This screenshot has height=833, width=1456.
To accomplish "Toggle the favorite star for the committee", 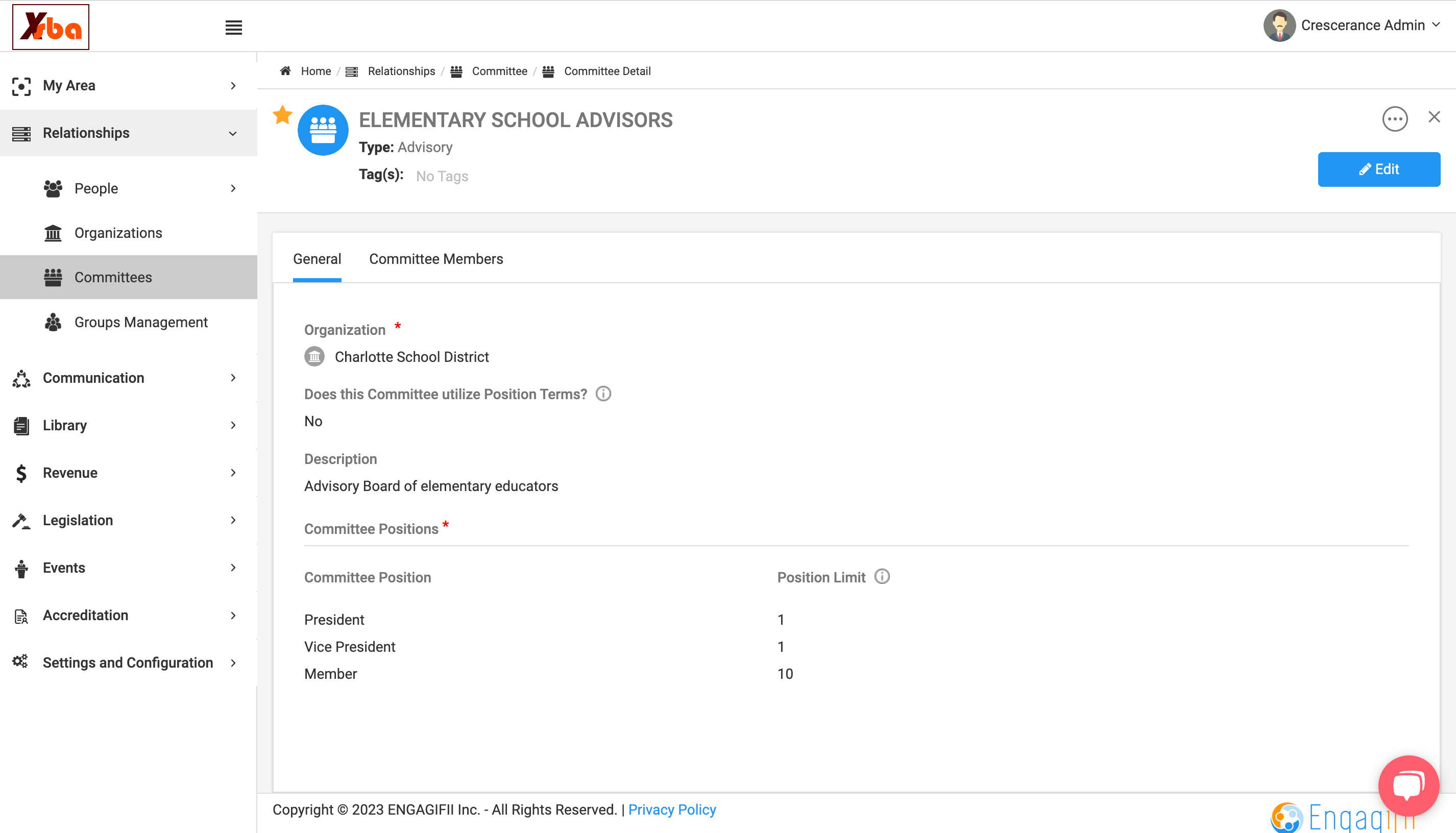I will coord(283,115).
